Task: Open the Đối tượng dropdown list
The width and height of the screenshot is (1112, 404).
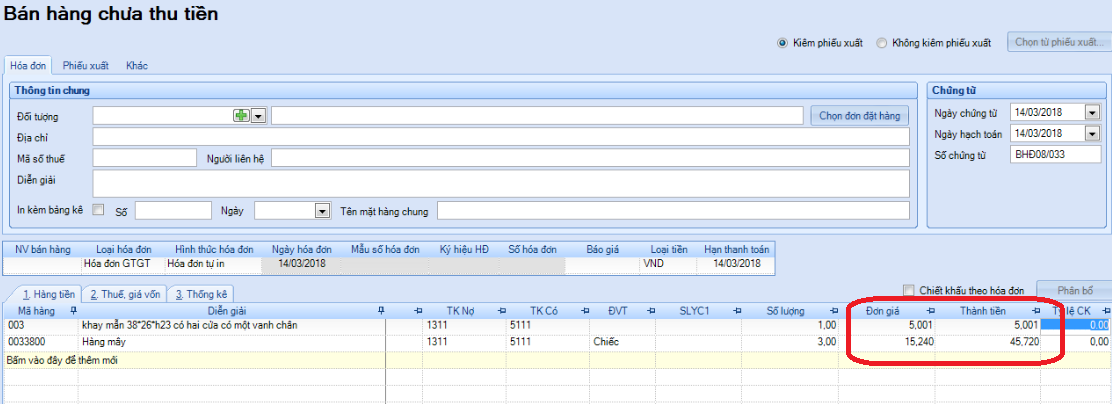Action: 258,116
